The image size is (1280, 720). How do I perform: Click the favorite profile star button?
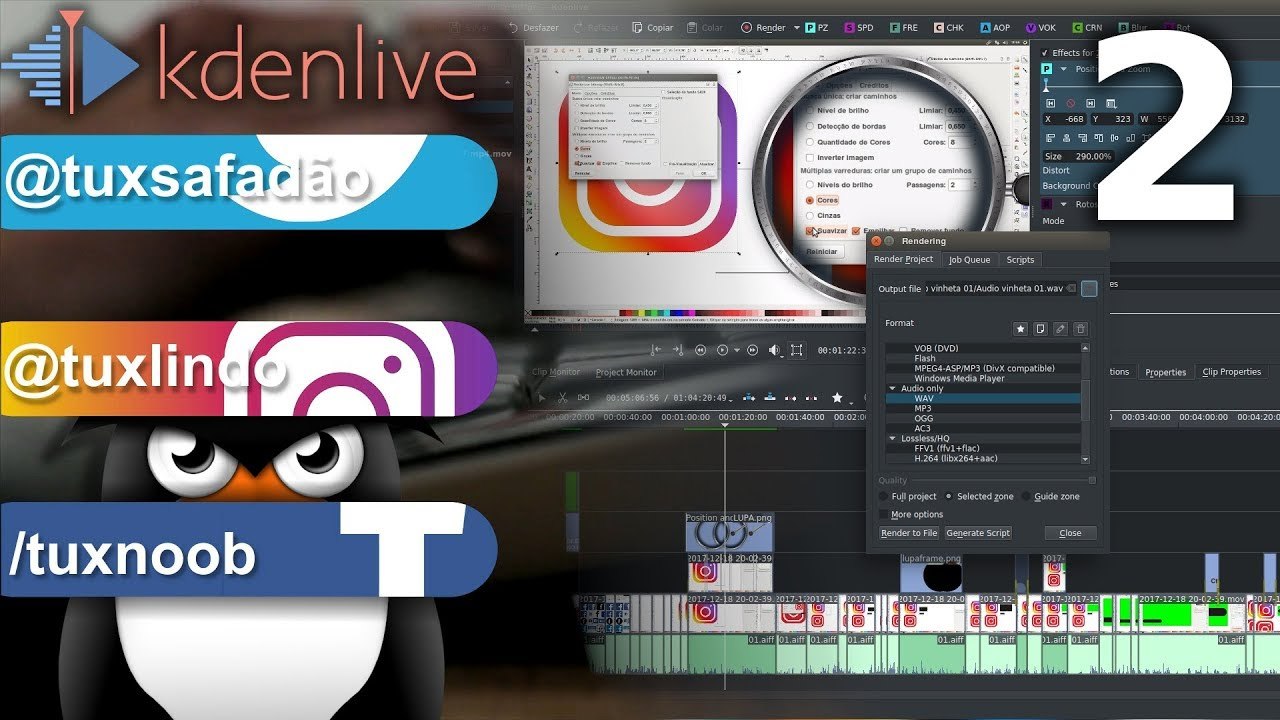click(1021, 328)
